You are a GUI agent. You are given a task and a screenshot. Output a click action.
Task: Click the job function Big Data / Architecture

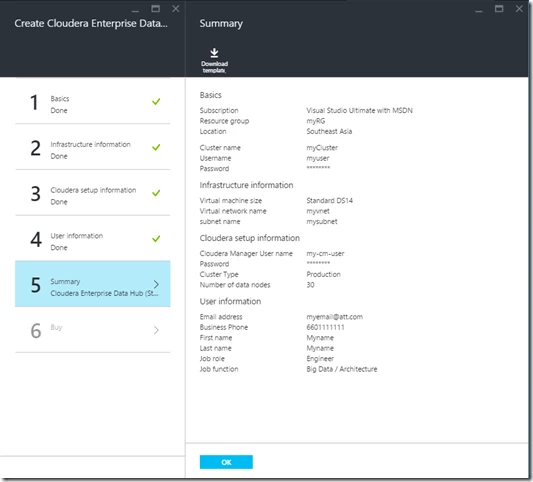342,369
